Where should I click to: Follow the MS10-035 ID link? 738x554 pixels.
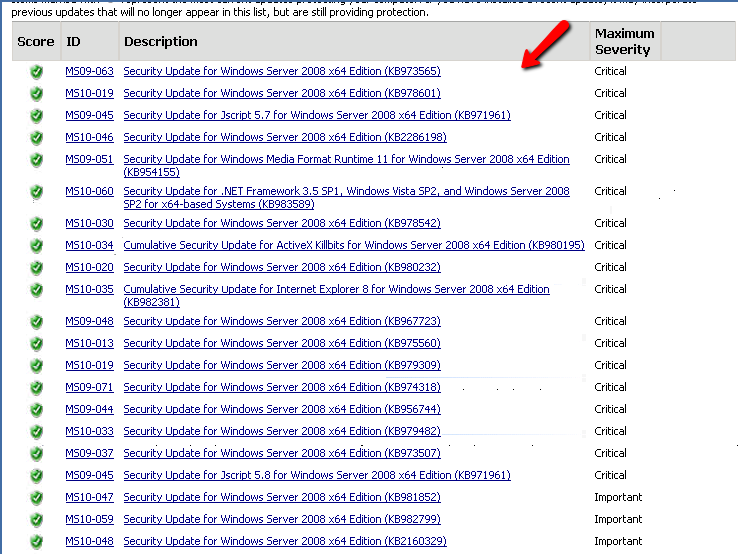point(89,289)
